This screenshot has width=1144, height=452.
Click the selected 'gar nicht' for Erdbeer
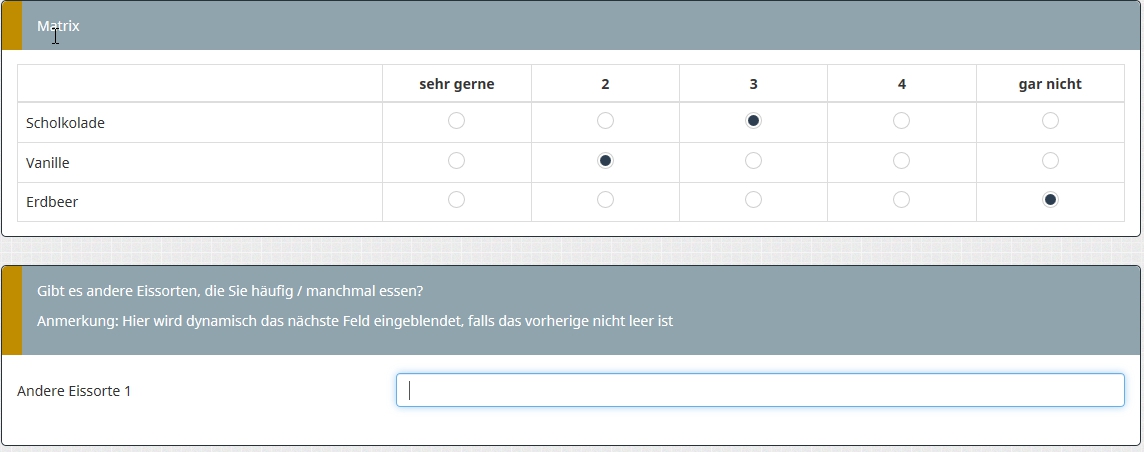click(1050, 200)
